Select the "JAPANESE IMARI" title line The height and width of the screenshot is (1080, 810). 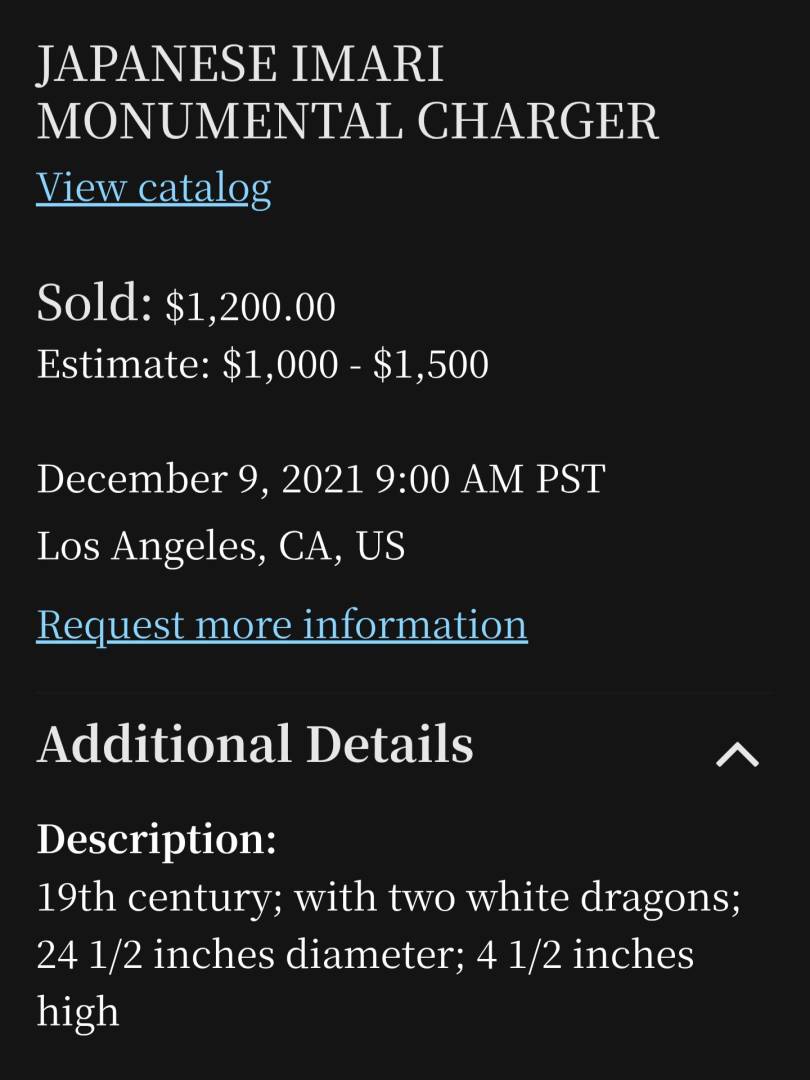tap(240, 64)
